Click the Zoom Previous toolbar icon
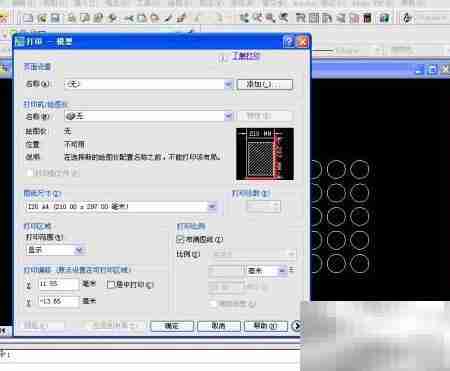 284,17
